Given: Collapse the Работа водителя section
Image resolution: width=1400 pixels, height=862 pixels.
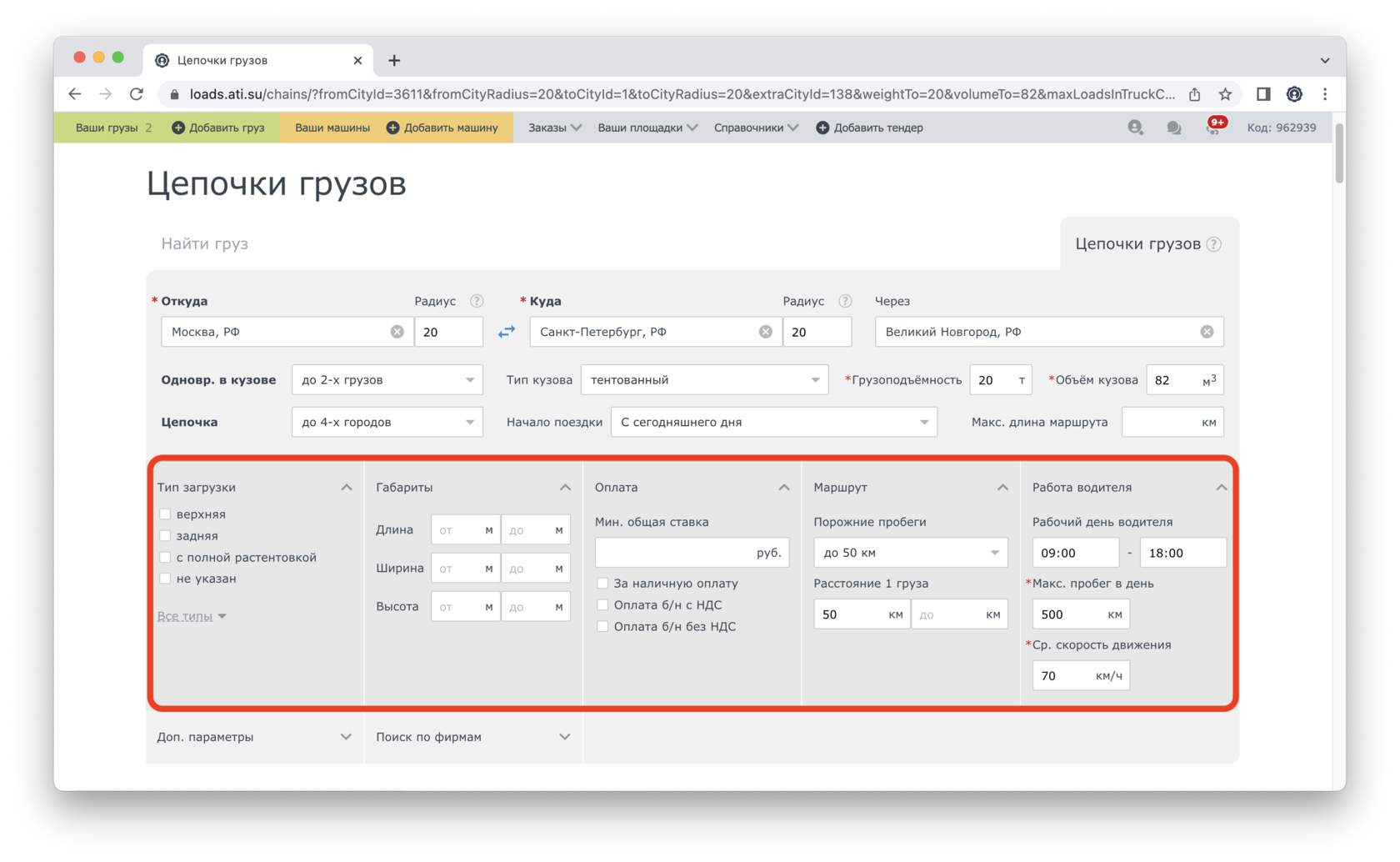Looking at the screenshot, I should point(1221,488).
